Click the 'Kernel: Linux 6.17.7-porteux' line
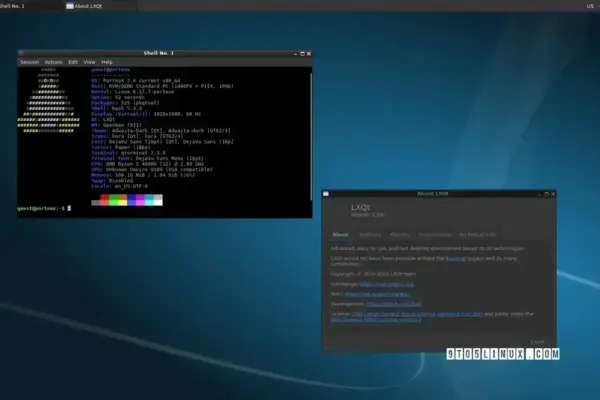This screenshot has height=400, width=600. pos(133,92)
